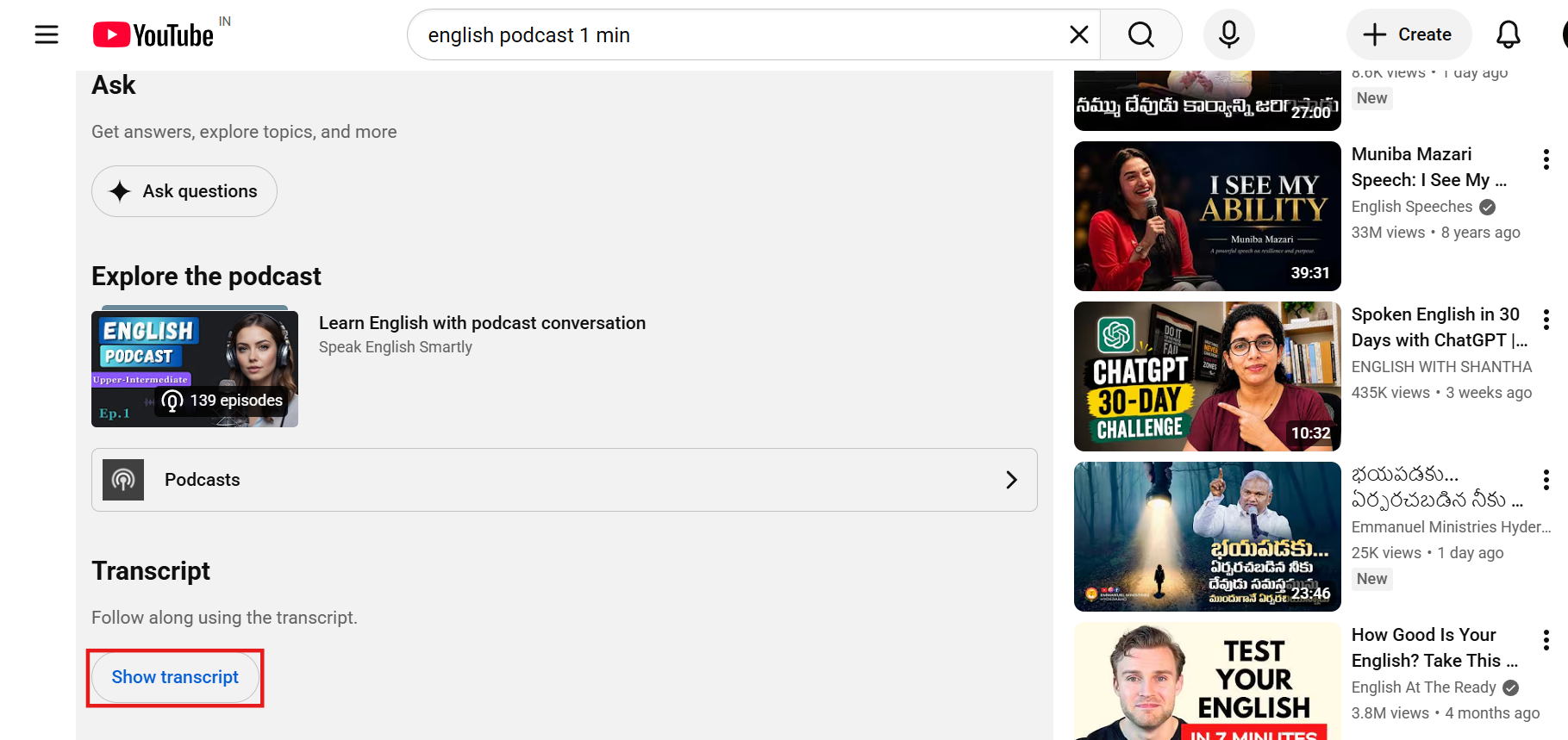Visit English At The Ready channel
Image resolution: width=1568 pixels, height=740 pixels.
click(1423, 687)
